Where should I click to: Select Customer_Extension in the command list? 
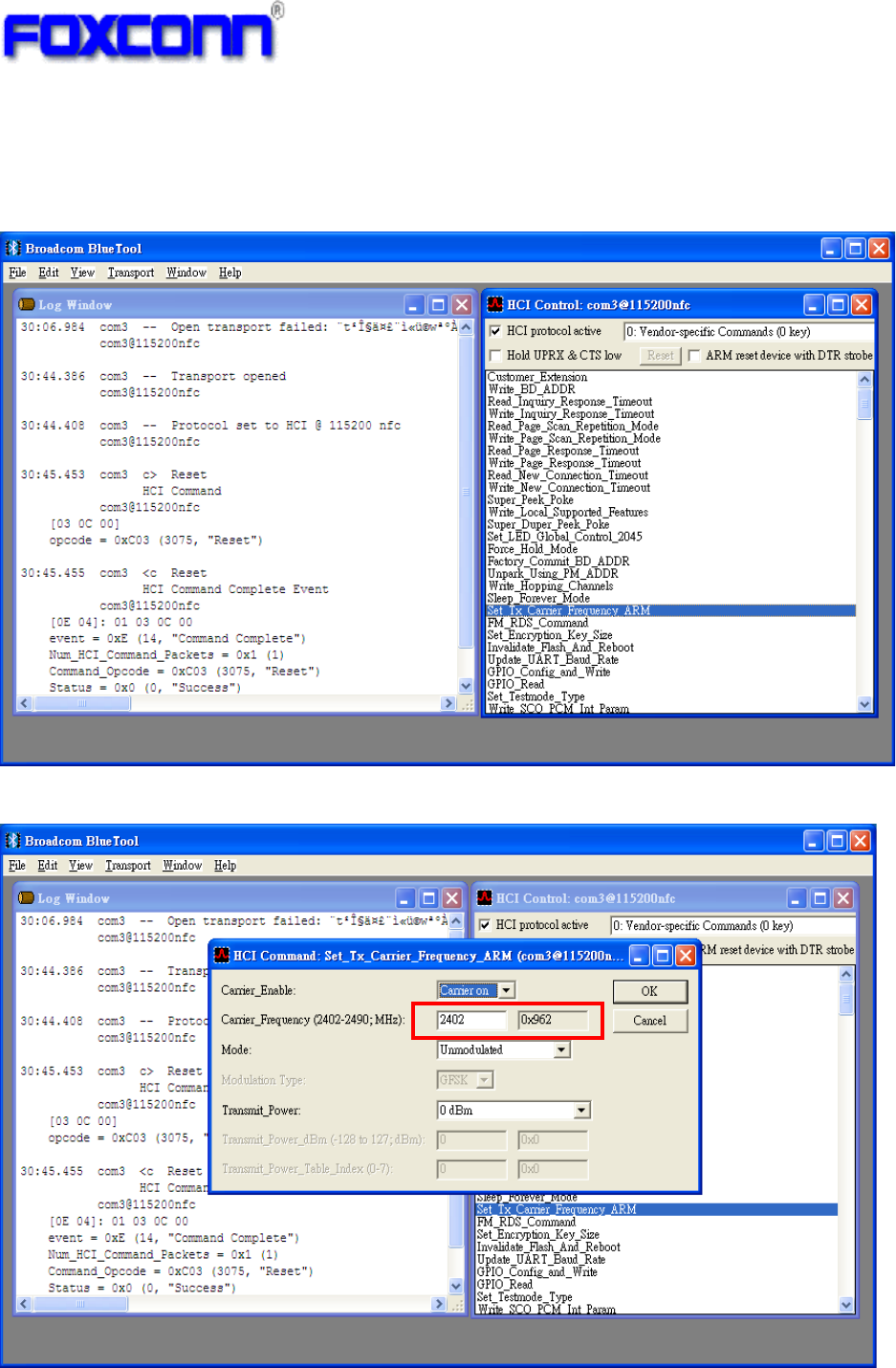click(x=537, y=377)
